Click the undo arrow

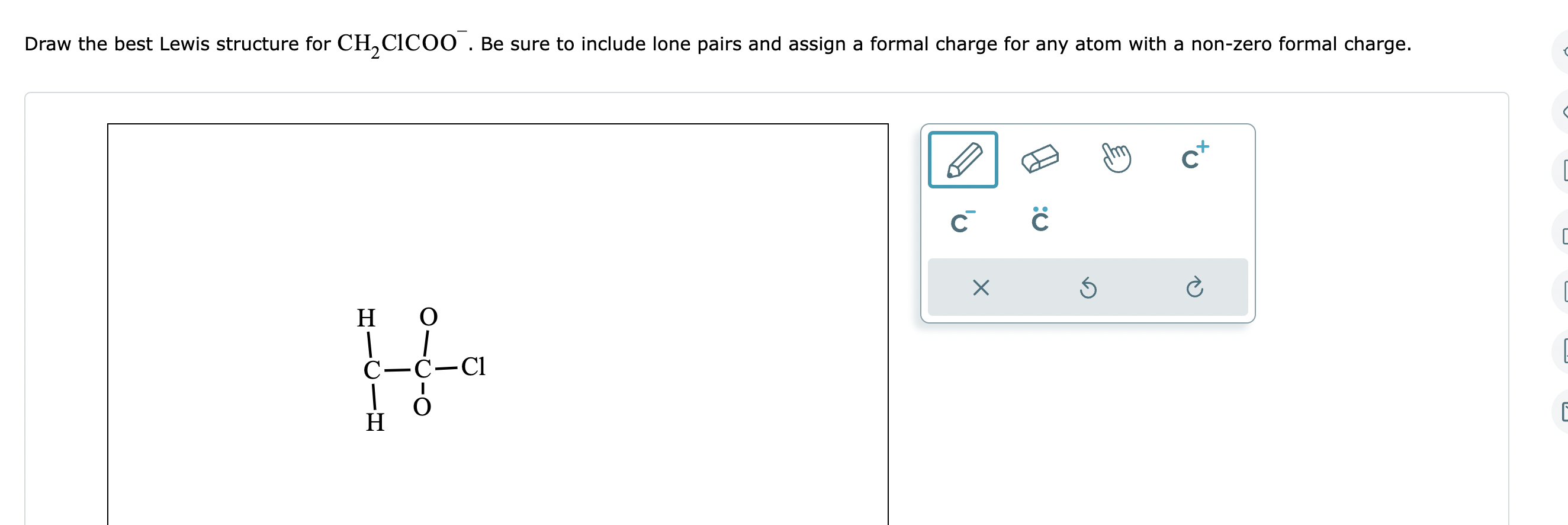[1087, 288]
